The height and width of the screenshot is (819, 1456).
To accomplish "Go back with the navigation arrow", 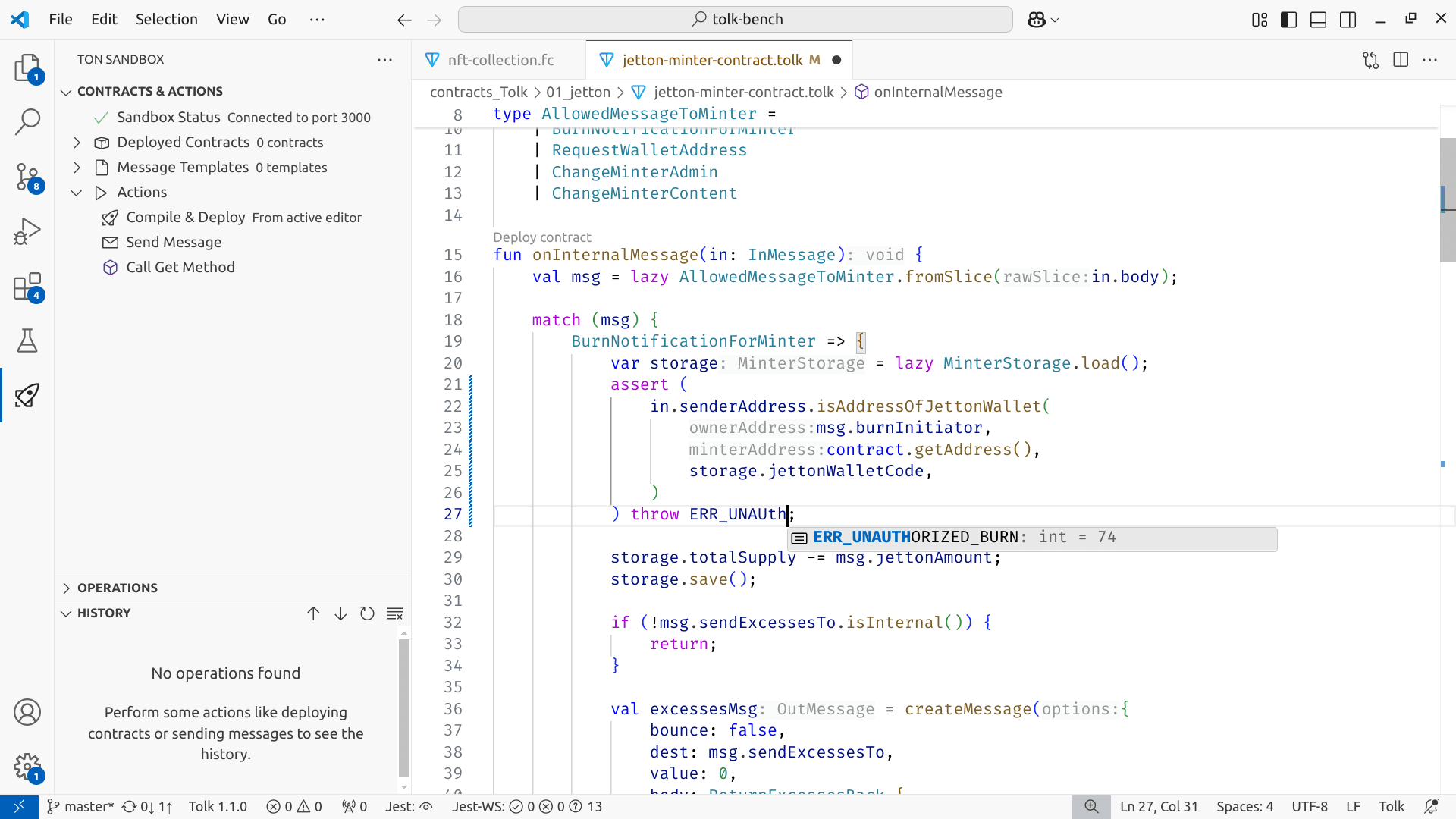I will pyautogui.click(x=404, y=20).
